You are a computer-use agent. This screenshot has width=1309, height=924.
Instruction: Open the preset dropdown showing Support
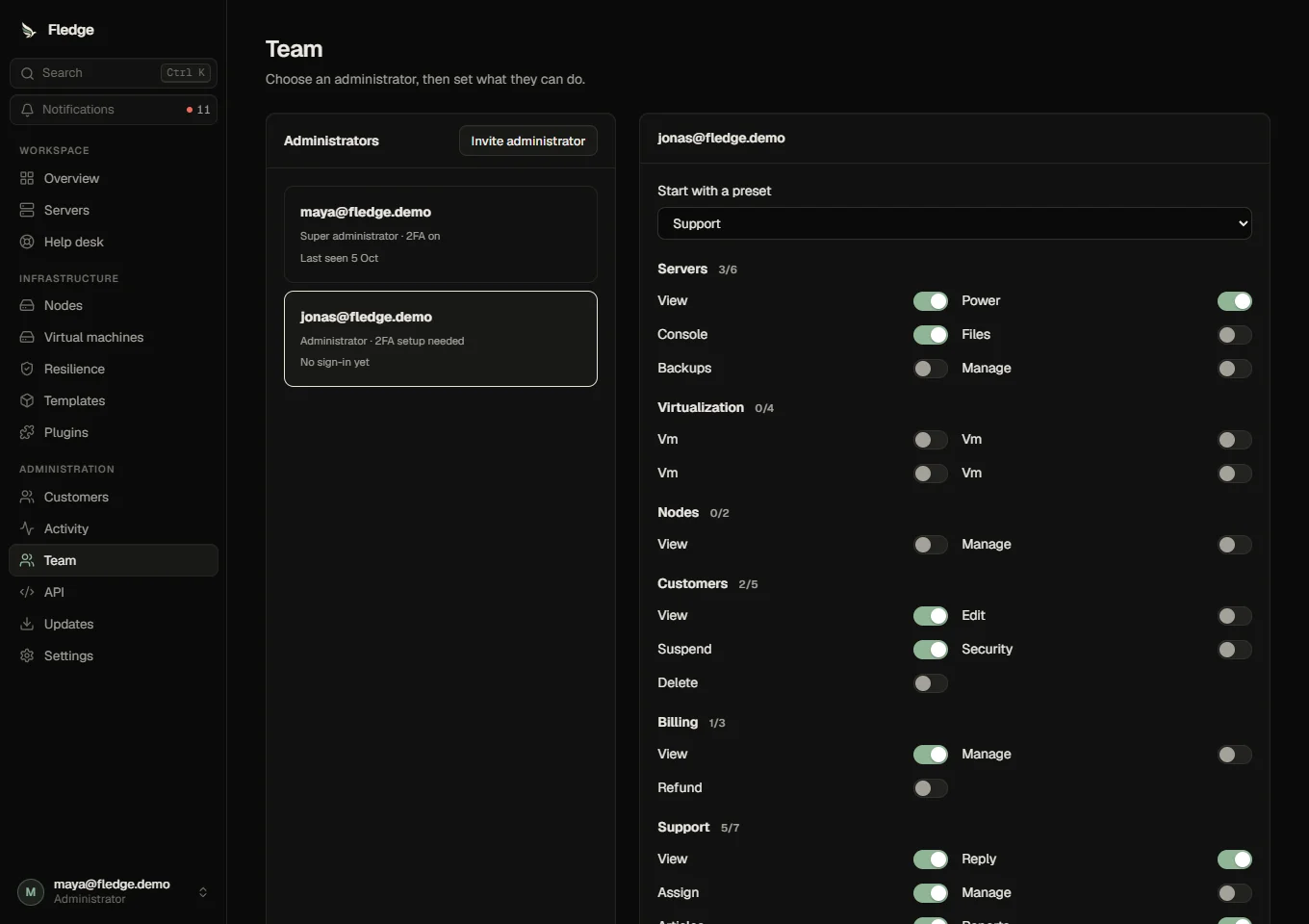point(955,223)
